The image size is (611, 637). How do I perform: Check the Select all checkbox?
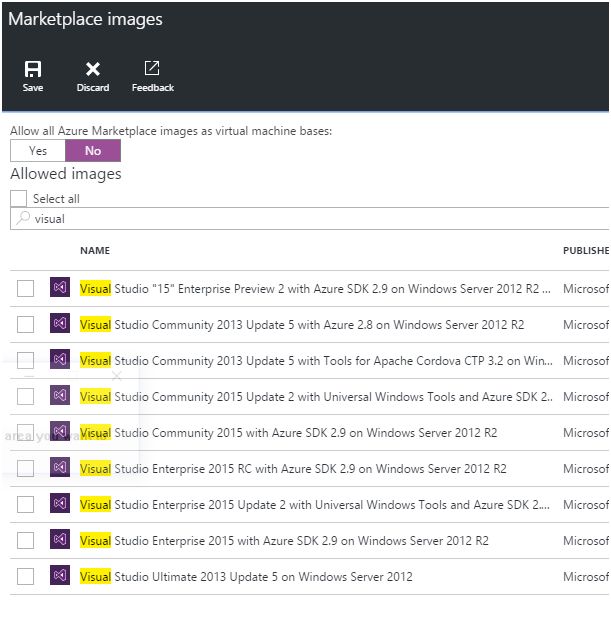(x=19, y=198)
